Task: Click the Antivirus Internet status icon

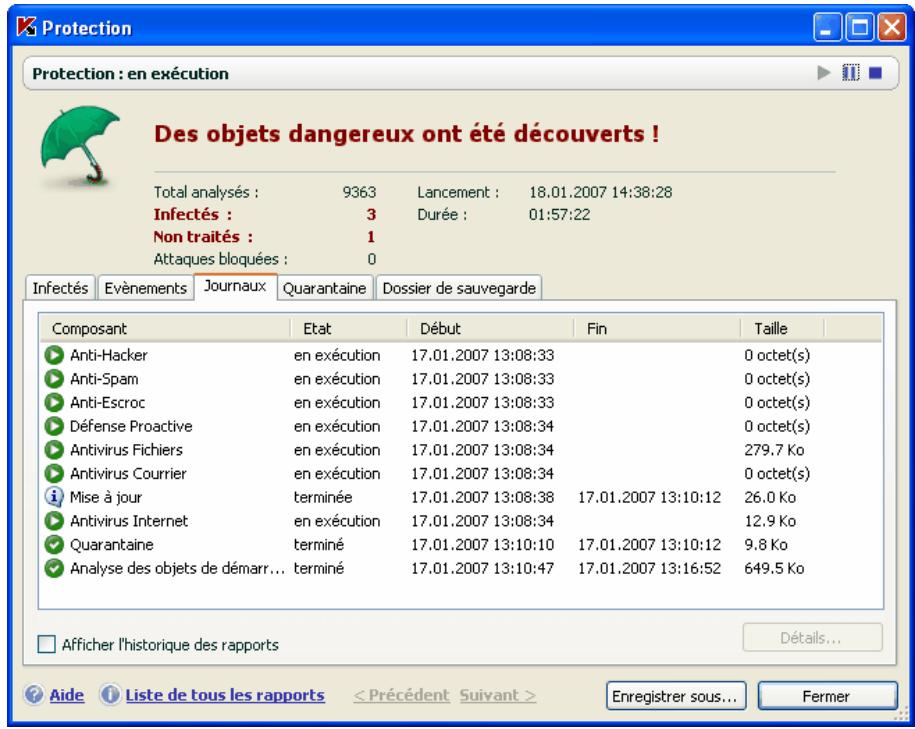Action: (x=54, y=521)
